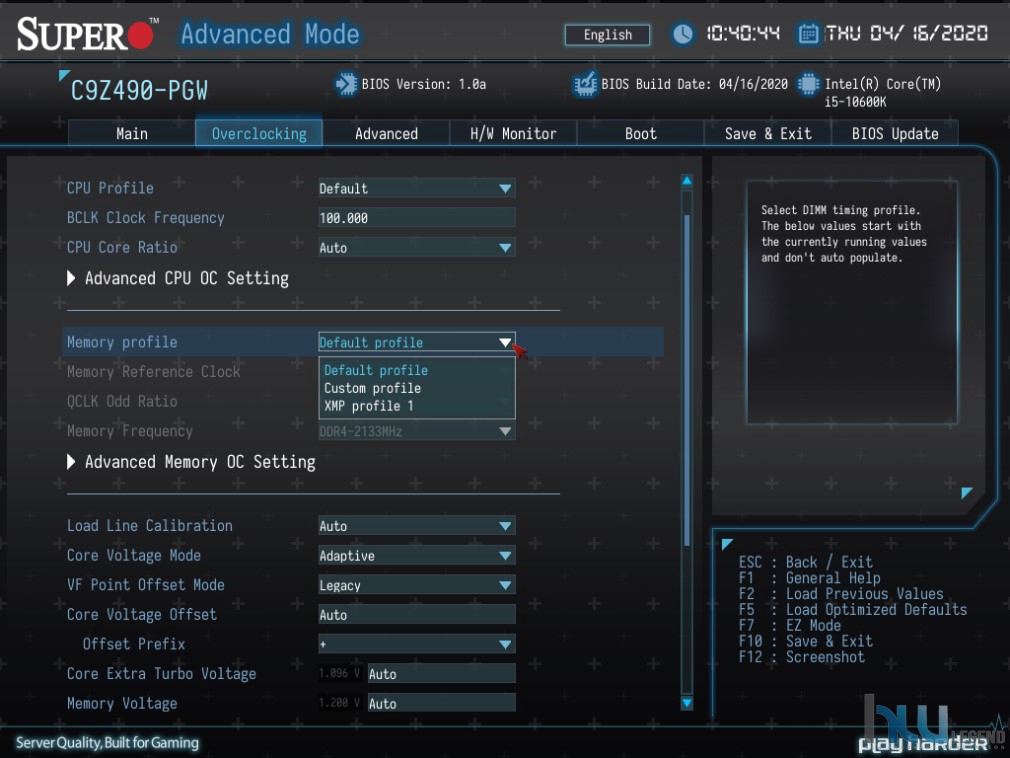Image resolution: width=1010 pixels, height=758 pixels.
Task: Click F5 : Load Optimized Defaults hint
Action: point(853,610)
